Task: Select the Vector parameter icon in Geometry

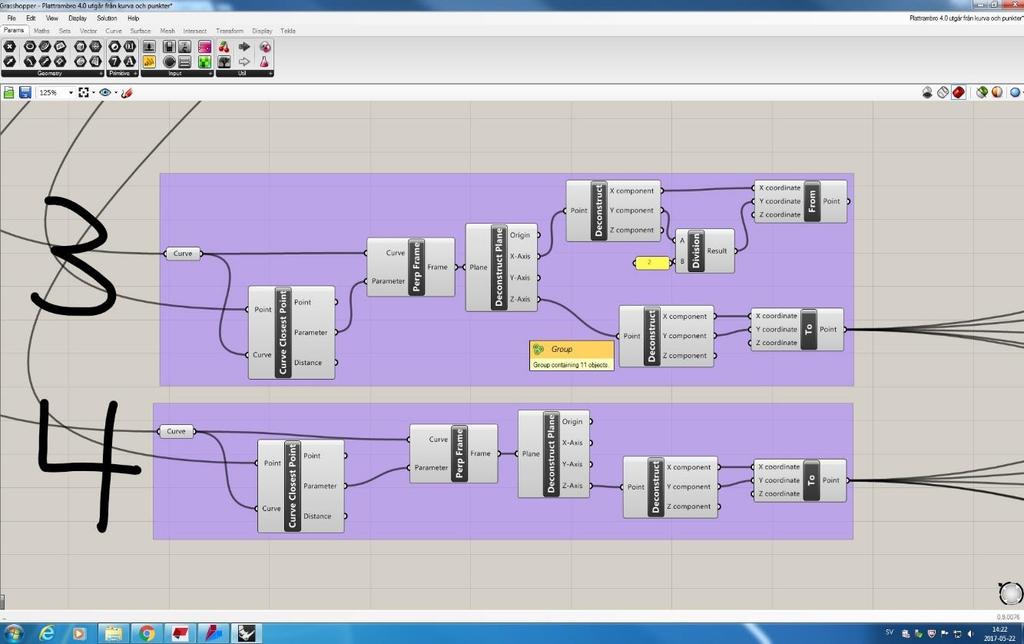Action: 9,61
